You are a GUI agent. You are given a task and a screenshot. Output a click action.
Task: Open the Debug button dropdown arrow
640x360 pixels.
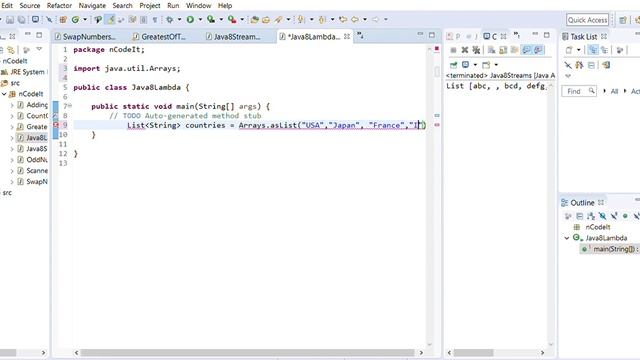[179, 19]
